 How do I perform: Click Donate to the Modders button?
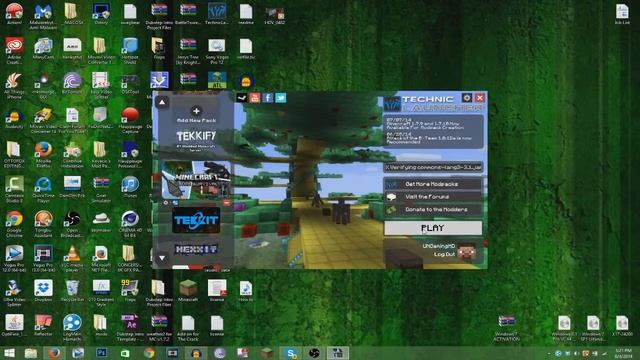[x=433, y=209]
